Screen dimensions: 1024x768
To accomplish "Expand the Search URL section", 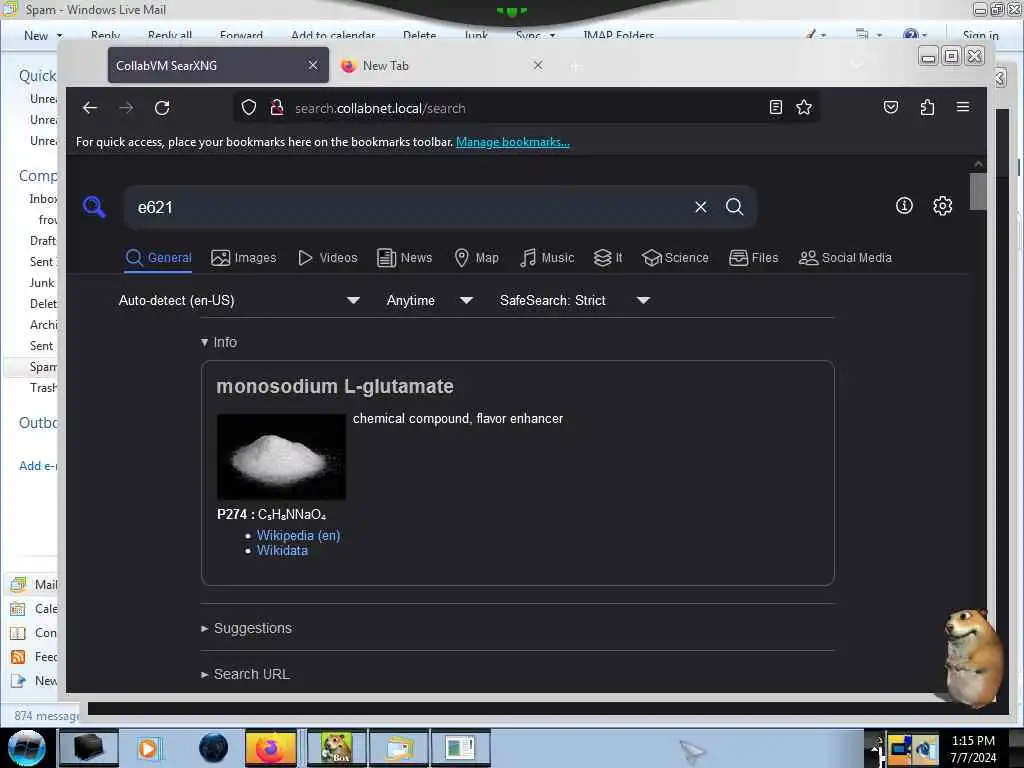I will pos(245,674).
